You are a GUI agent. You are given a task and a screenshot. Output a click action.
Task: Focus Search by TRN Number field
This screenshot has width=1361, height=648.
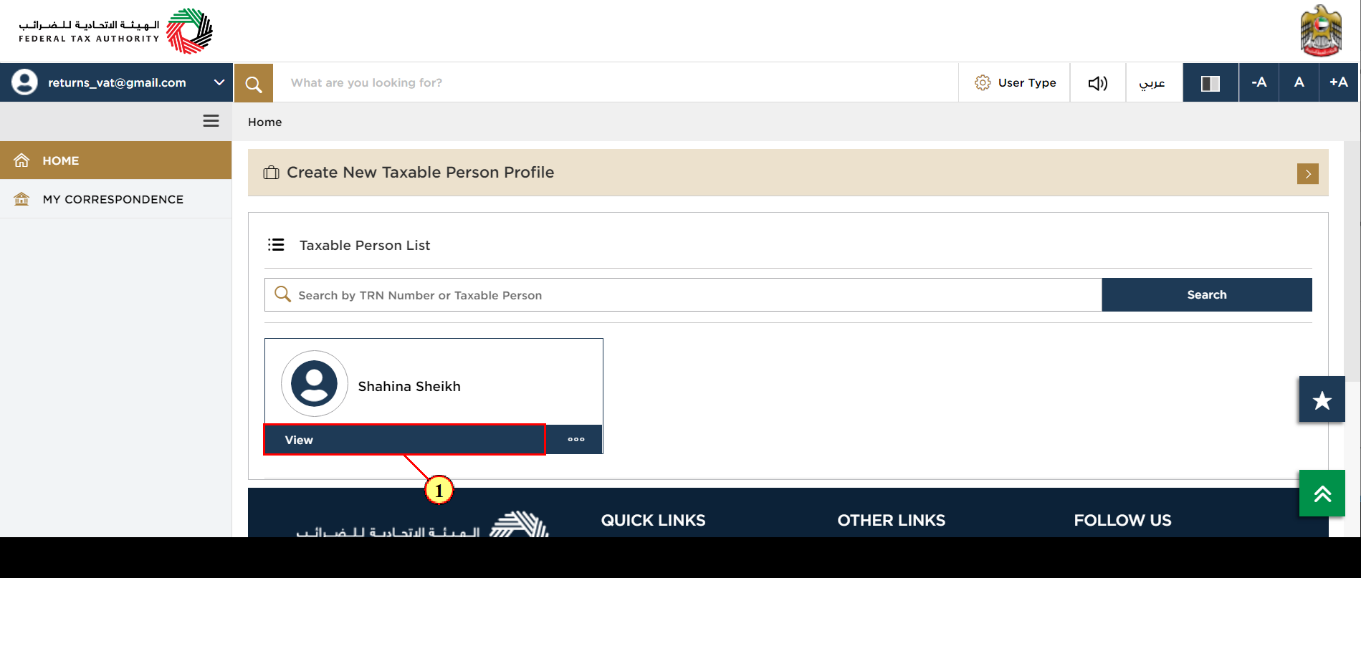[x=683, y=295]
